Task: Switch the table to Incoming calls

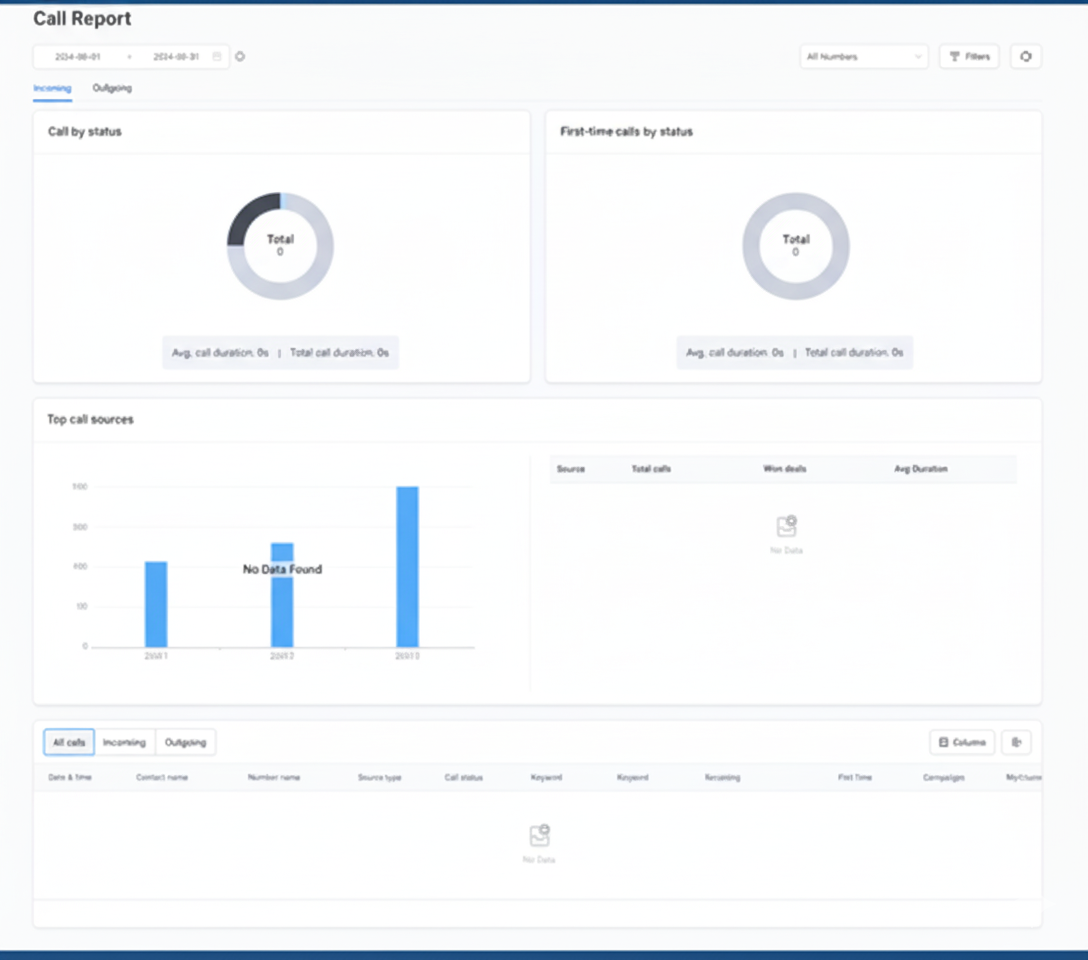Action: [x=124, y=742]
